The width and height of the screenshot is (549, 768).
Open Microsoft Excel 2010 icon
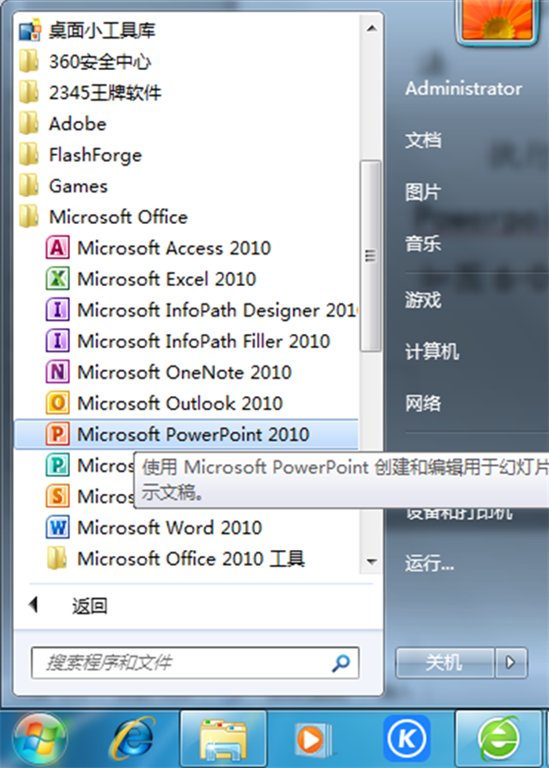pyautogui.click(x=57, y=279)
